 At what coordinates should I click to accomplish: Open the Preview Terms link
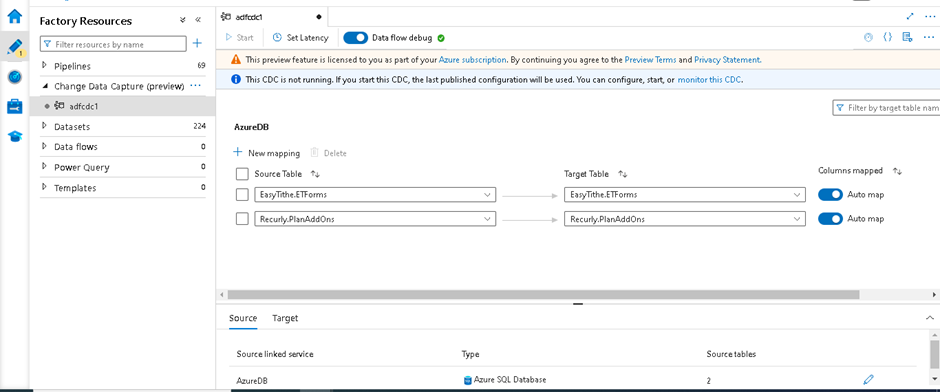click(x=650, y=60)
